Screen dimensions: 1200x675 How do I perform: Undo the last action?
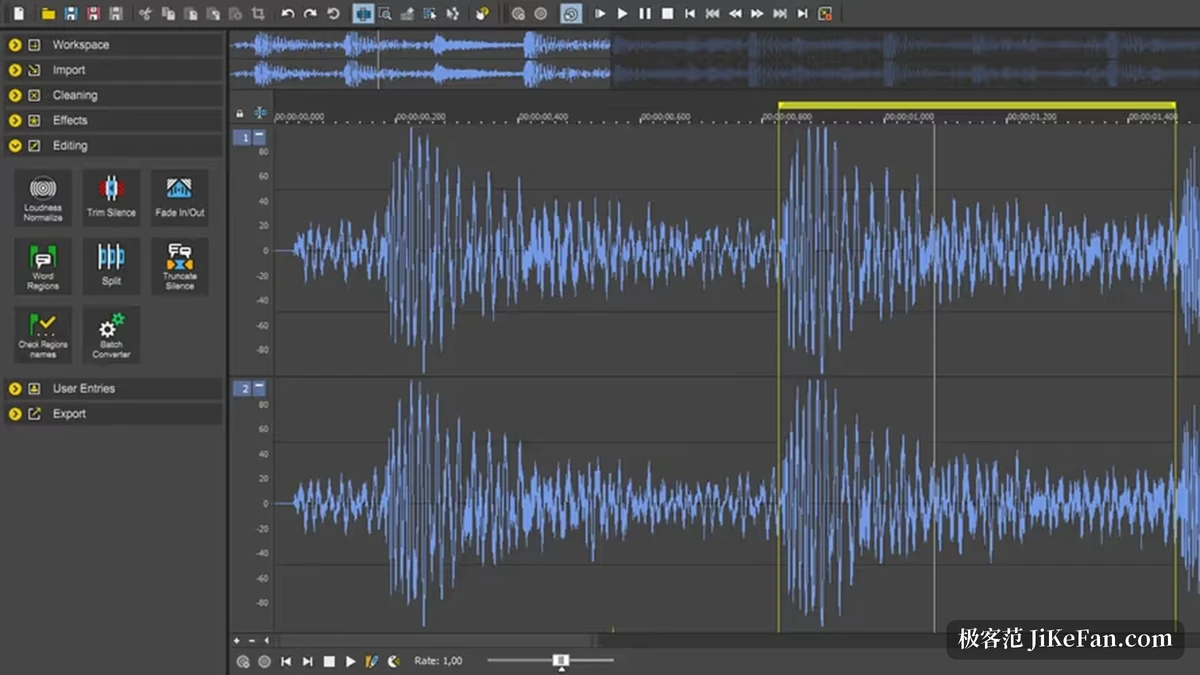click(288, 14)
